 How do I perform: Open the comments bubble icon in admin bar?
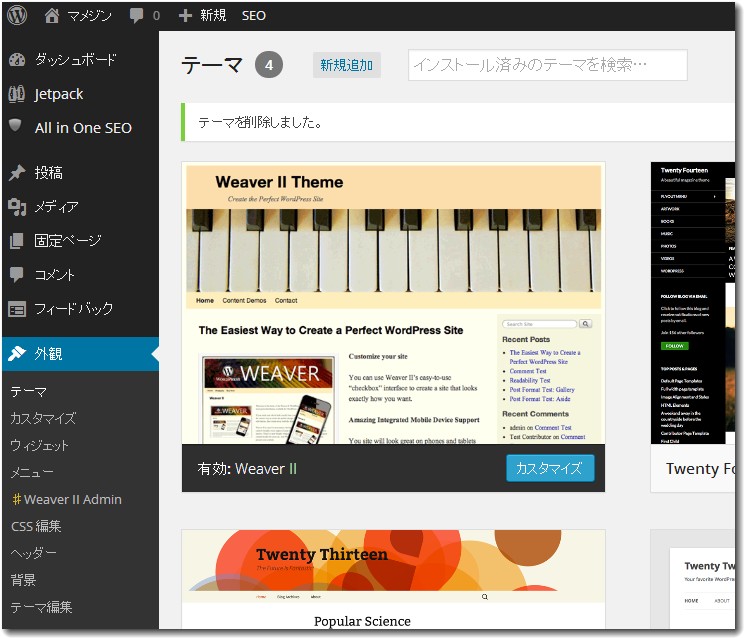point(136,16)
